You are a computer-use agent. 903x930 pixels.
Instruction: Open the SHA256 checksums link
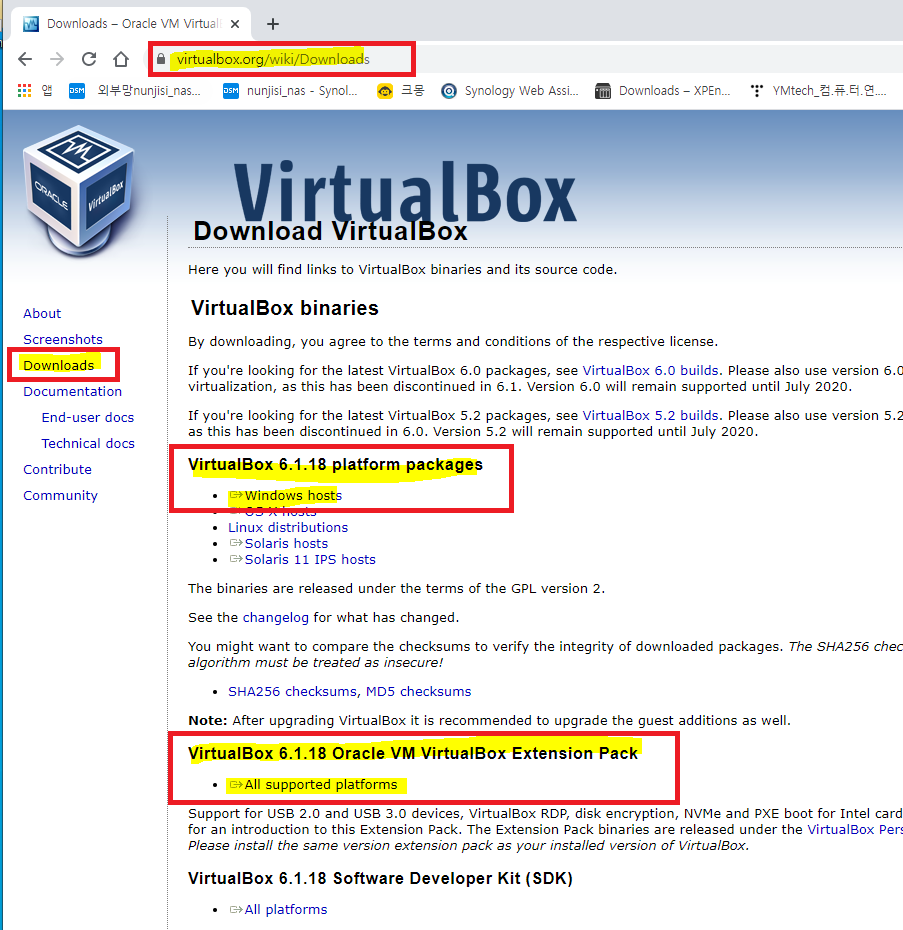tap(292, 692)
